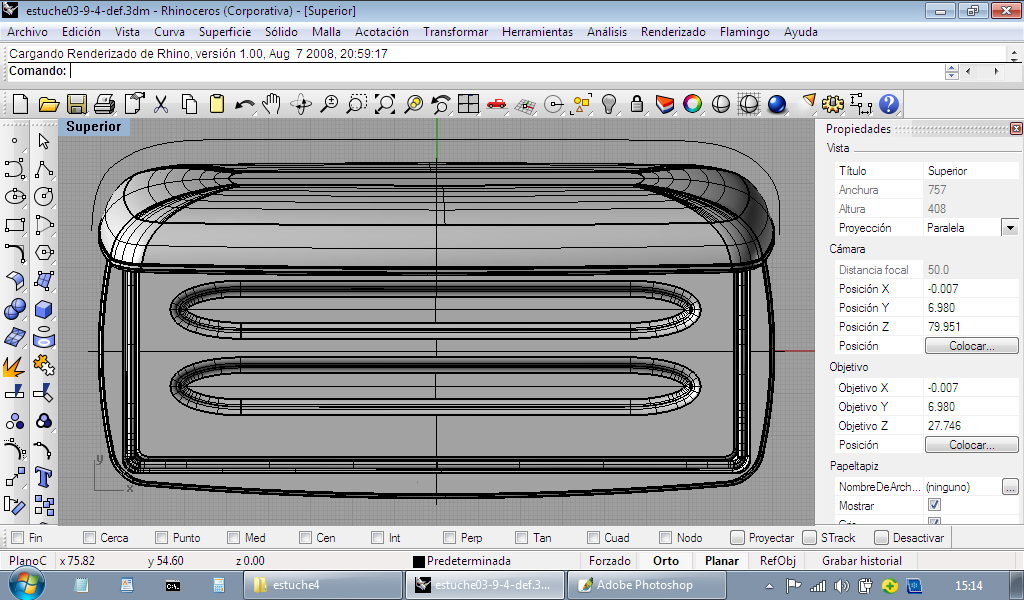Uncheck the Mostrar wallpaper checkbox
Viewport: 1024px width, 600px height.
point(934,505)
